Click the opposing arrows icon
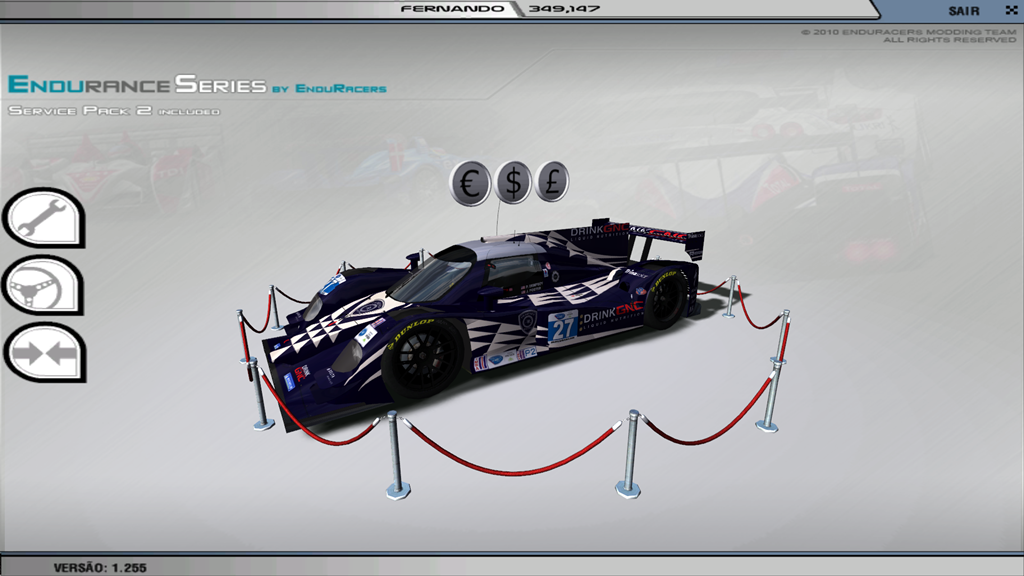 click(x=44, y=353)
